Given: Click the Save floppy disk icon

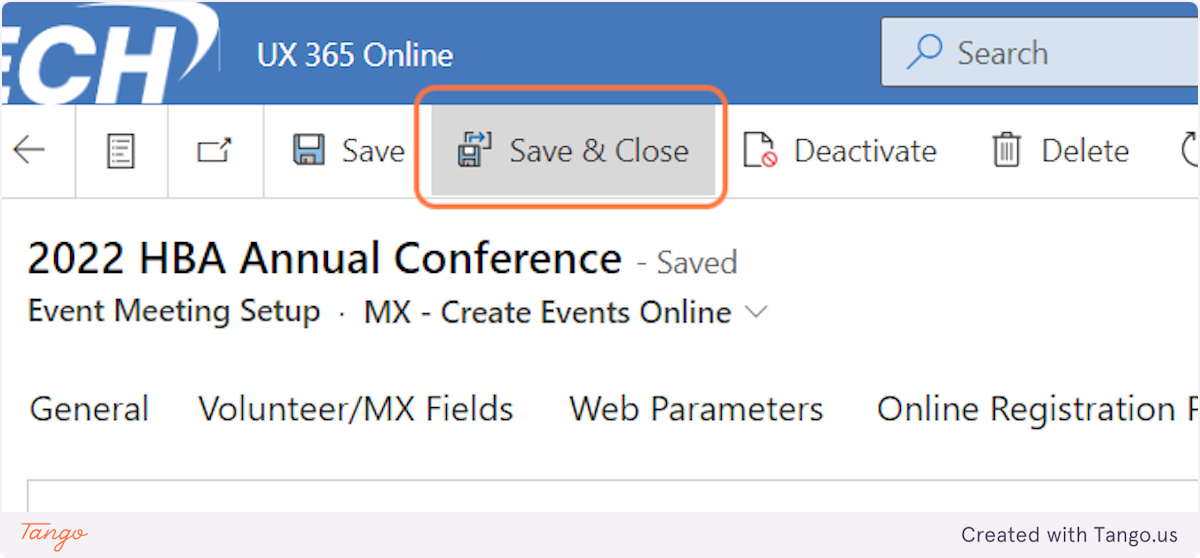Looking at the screenshot, I should coord(308,151).
